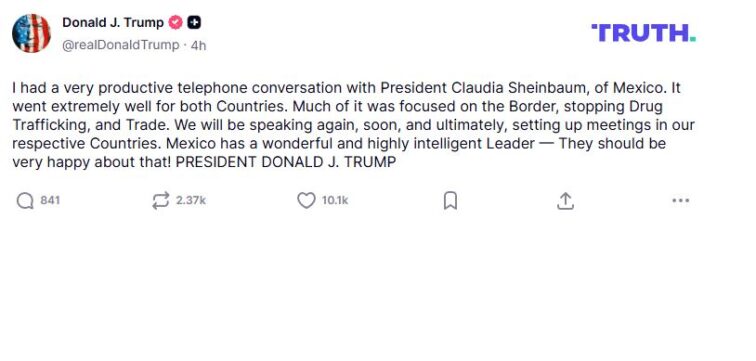This screenshot has width=756, height=361.
Task: Bookmark this post with the bookmark icon
Action: [450, 201]
